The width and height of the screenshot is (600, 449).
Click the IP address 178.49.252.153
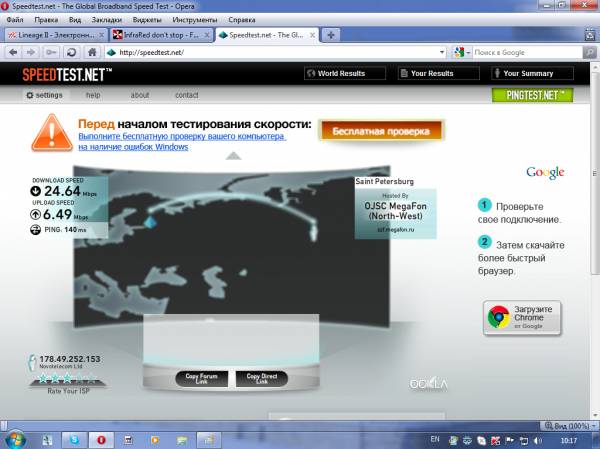[x=70, y=359]
